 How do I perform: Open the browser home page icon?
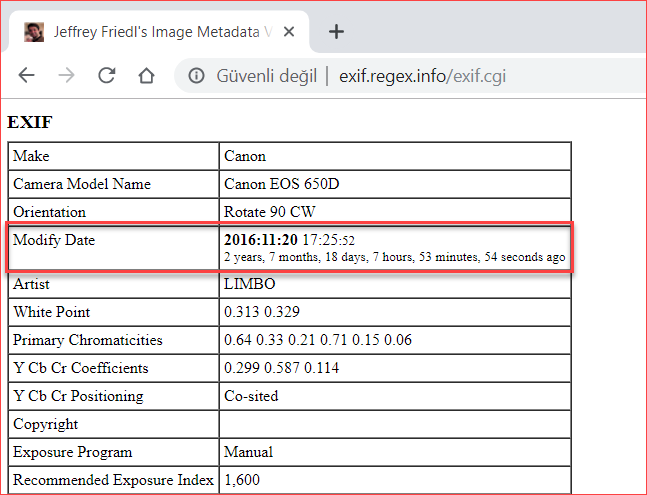pyautogui.click(x=146, y=75)
